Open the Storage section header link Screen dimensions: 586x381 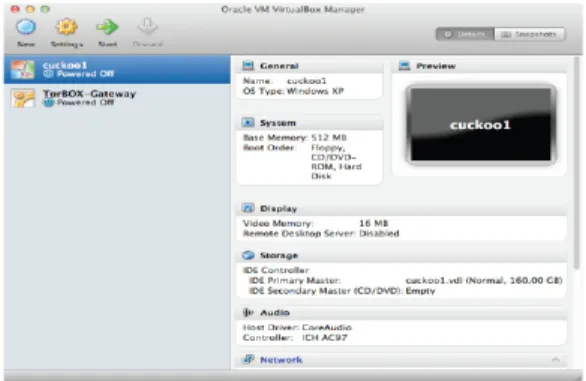(x=279, y=256)
